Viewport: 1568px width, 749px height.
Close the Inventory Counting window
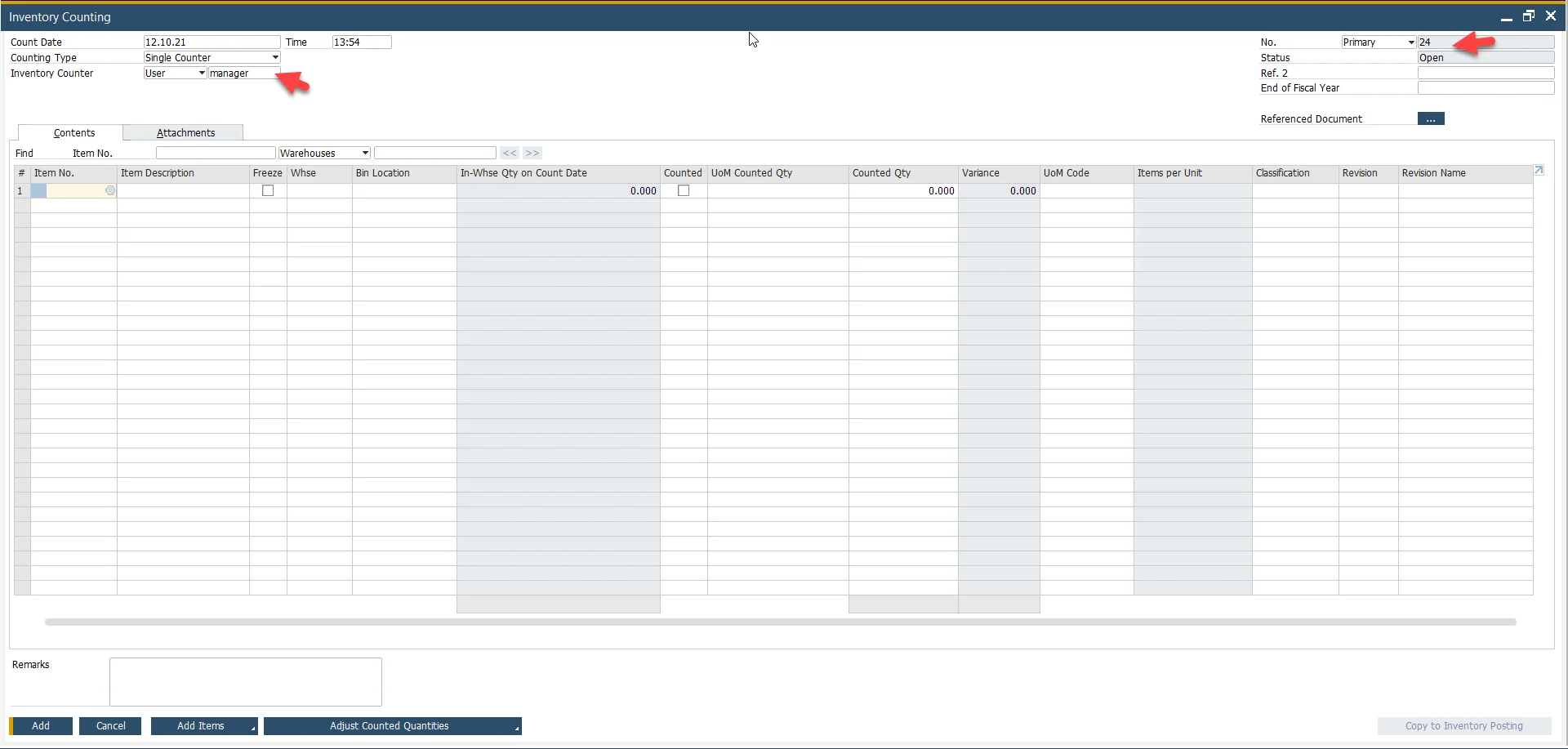[x=1551, y=16]
